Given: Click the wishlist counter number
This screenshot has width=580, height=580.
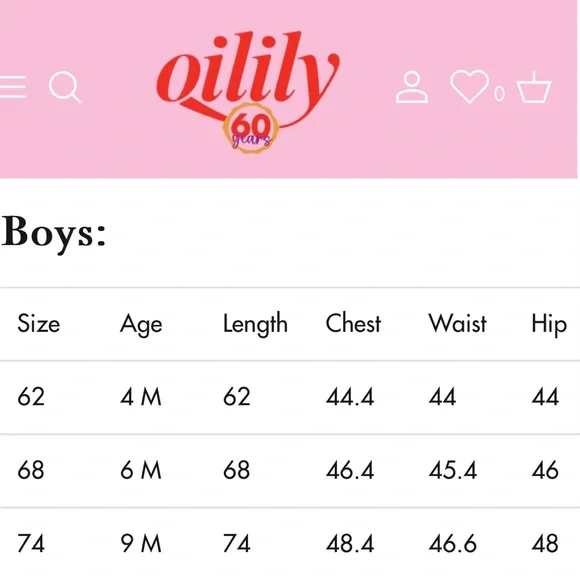Looking at the screenshot, I should [x=499, y=93].
